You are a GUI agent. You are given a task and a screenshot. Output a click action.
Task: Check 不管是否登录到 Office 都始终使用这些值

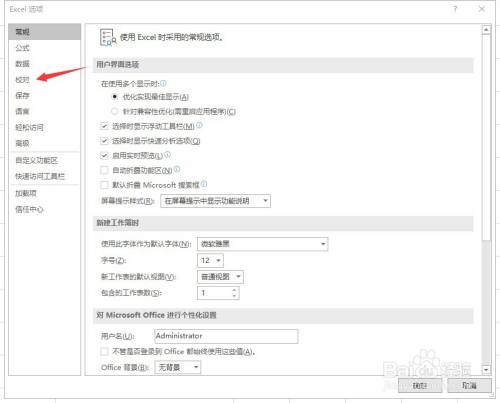(104, 351)
